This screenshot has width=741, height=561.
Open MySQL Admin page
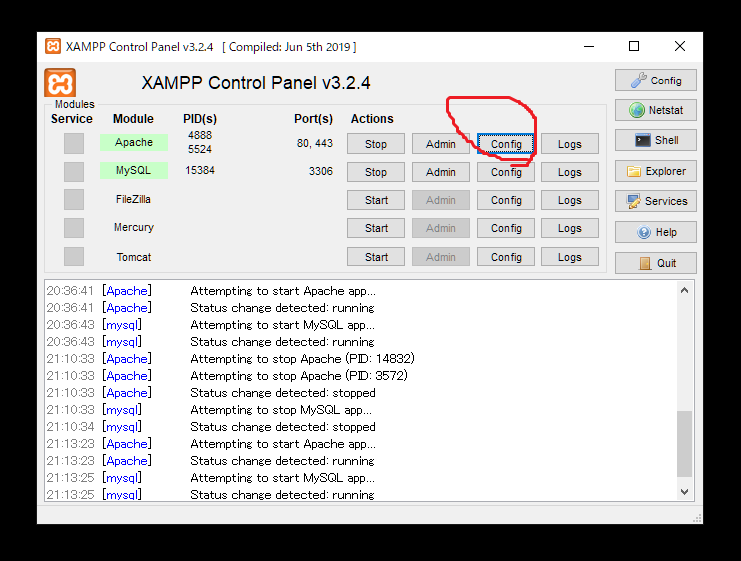tap(440, 172)
